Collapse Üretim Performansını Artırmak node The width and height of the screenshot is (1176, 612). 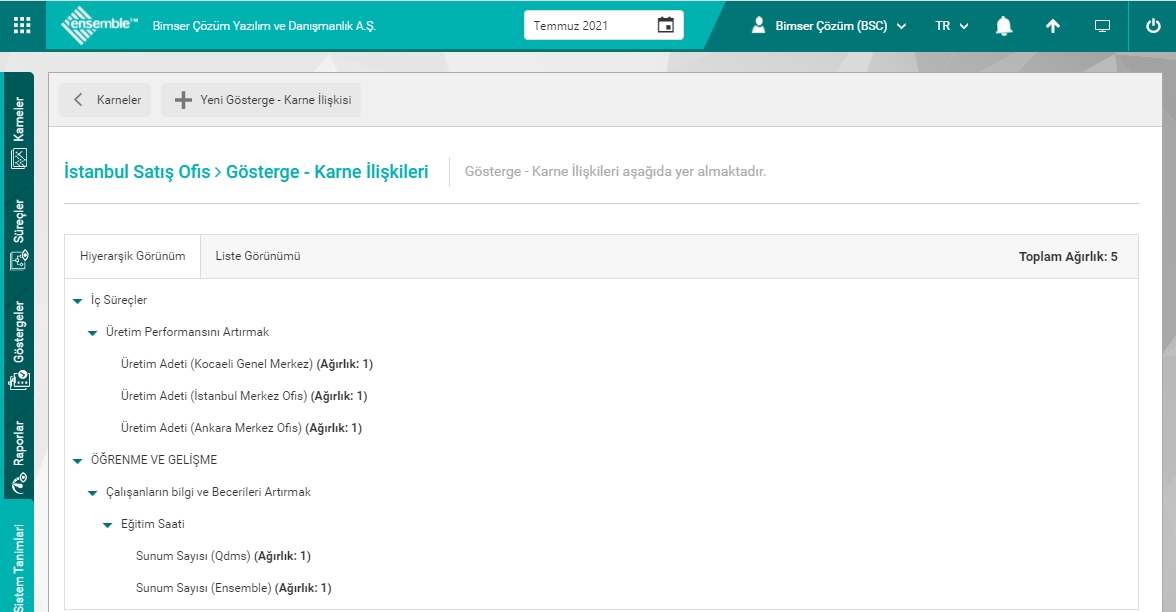point(92,333)
